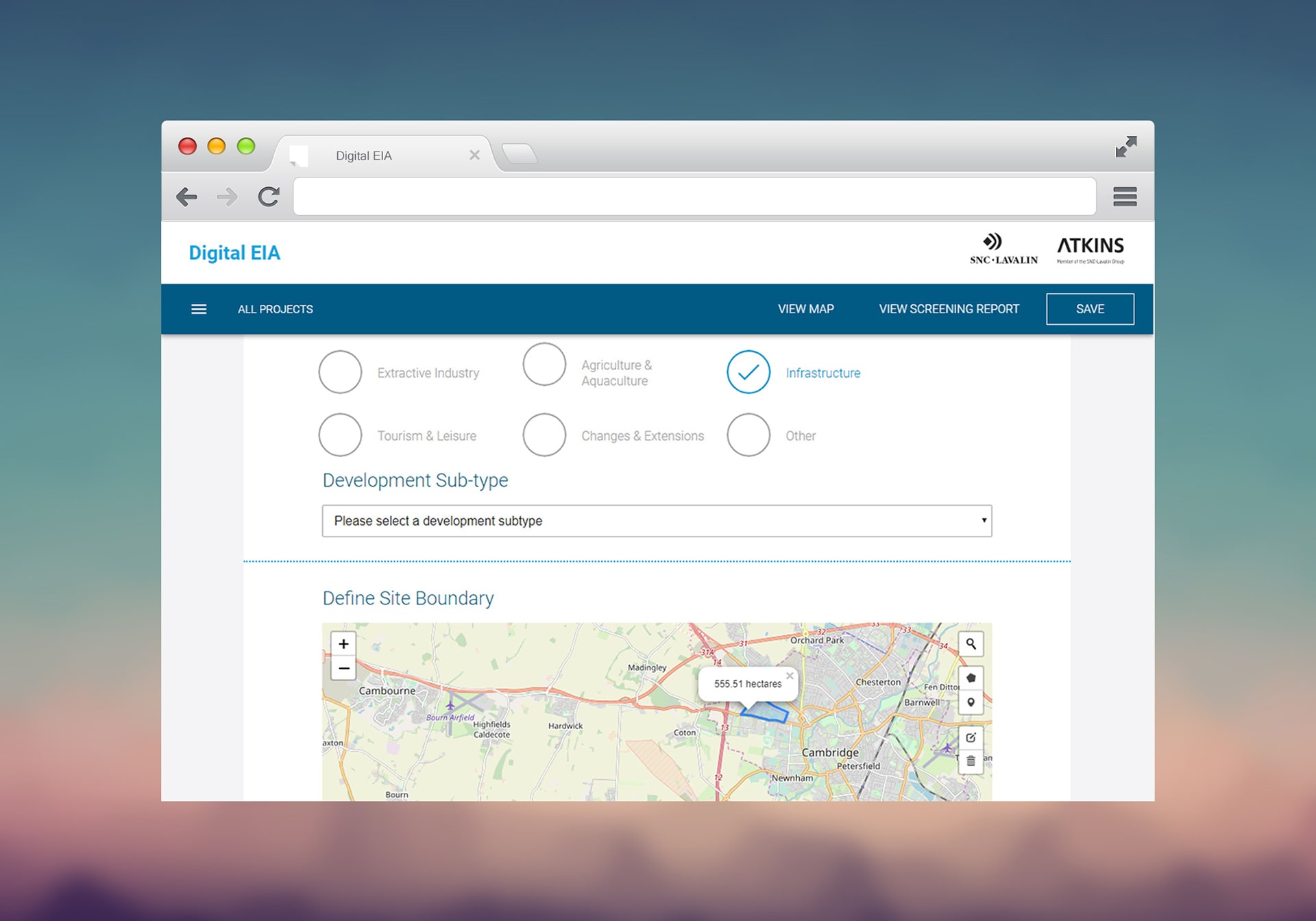1316x921 pixels.
Task: Open View Map from navigation bar
Action: pos(805,309)
